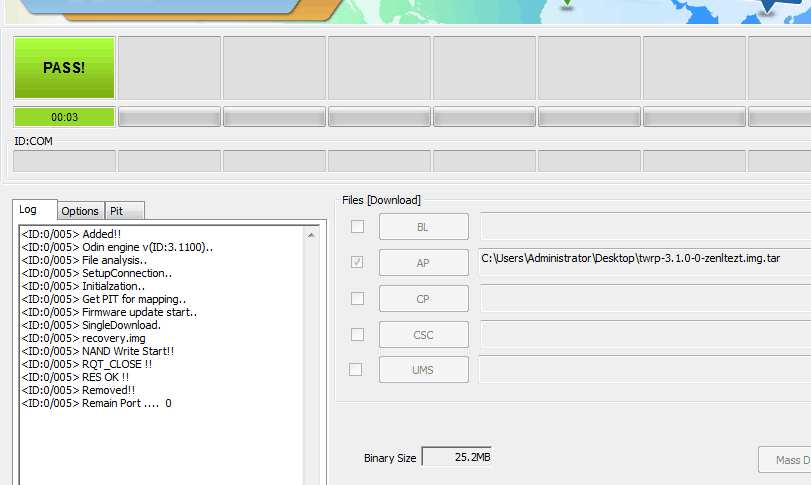Click the AP button
Image resolution: width=811 pixels, height=485 pixels.
[x=424, y=263]
